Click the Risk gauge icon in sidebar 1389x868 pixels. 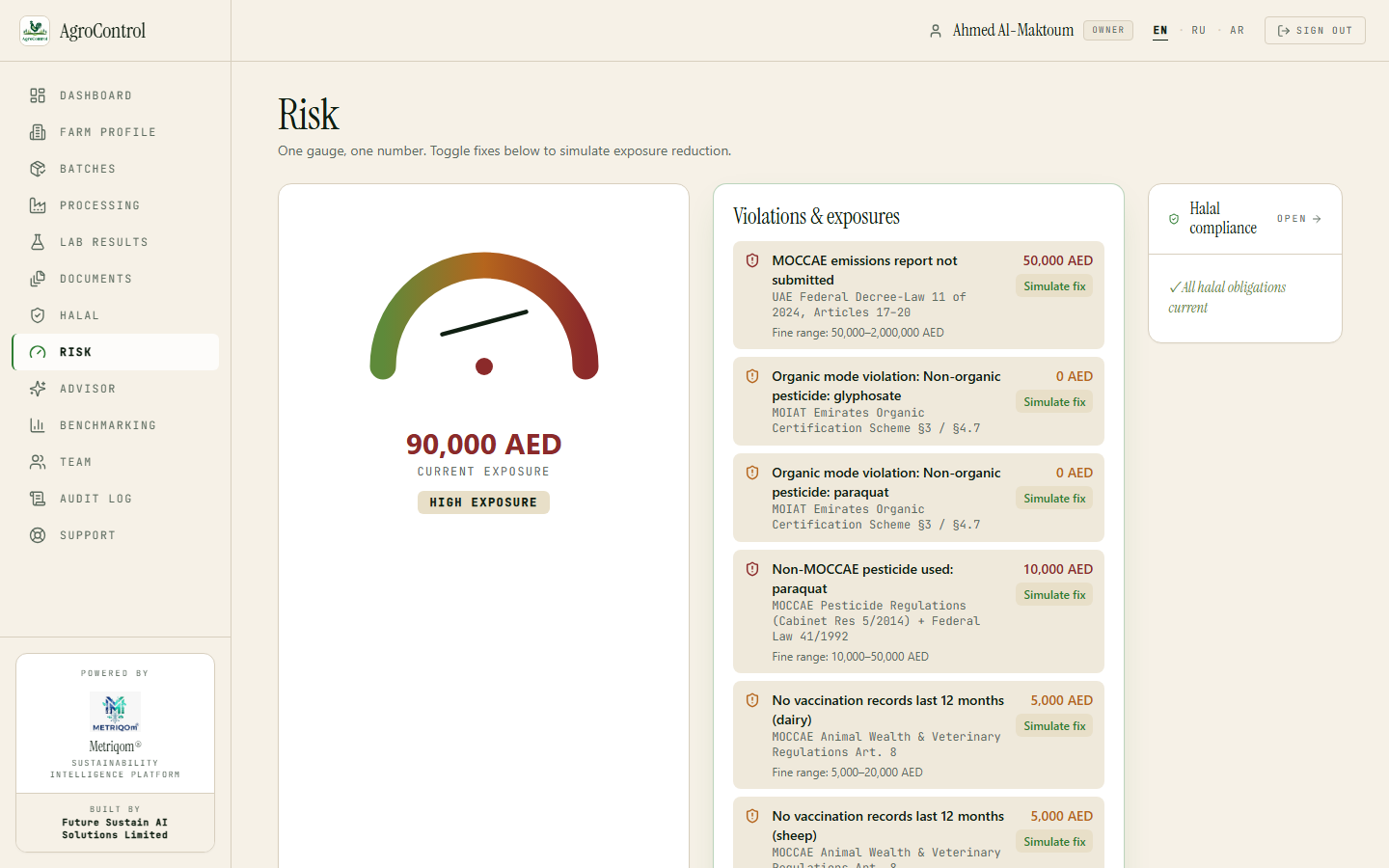[x=38, y=352]
